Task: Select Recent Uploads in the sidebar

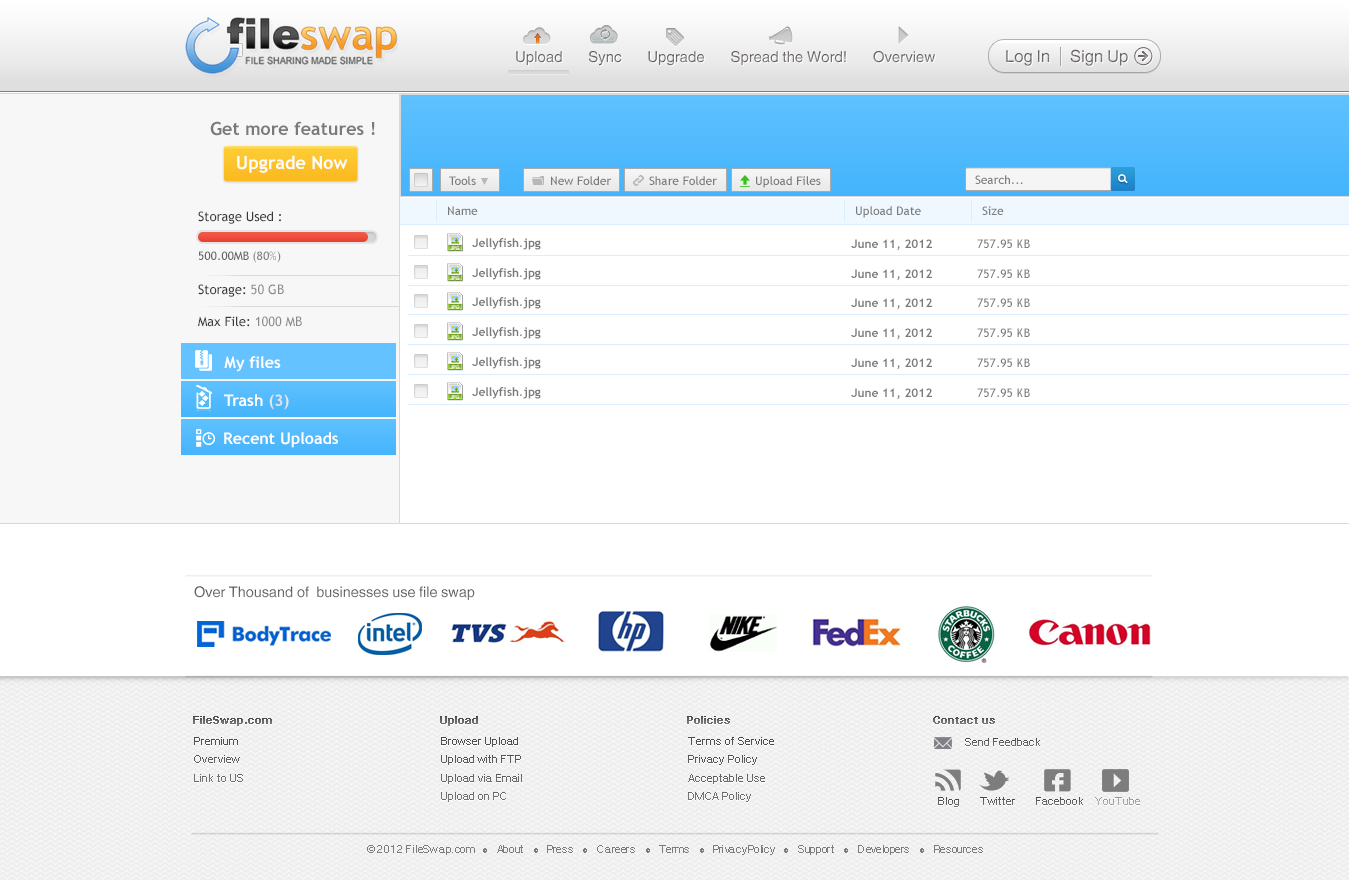Action: tap(288, 438)
